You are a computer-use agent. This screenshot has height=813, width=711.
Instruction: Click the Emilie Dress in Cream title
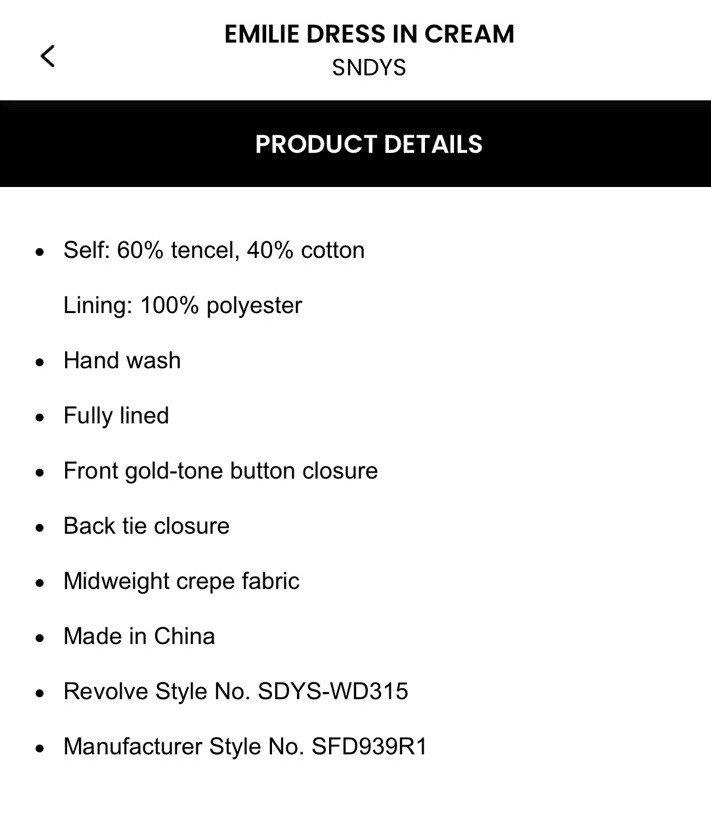click(x=369, y=34)
